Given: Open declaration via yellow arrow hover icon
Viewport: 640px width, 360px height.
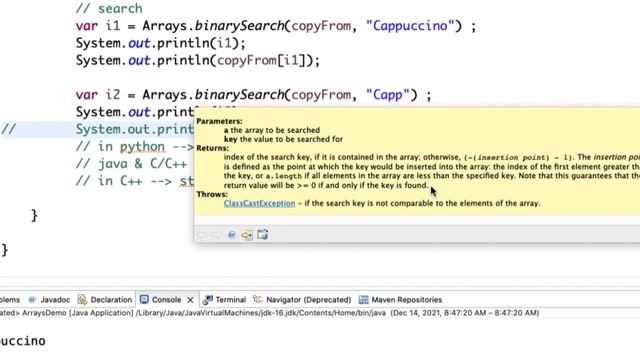Looking at the screenshot, I should (247, 235).
